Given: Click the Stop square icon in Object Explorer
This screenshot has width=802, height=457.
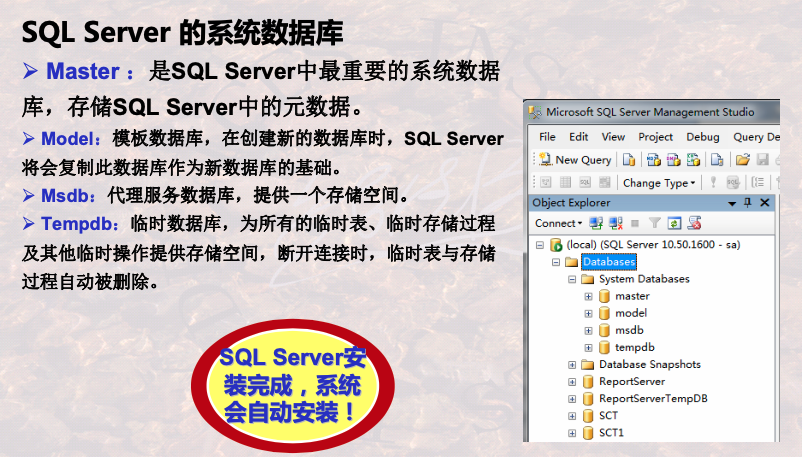Looking at the screenshot, I should (635, 223).
